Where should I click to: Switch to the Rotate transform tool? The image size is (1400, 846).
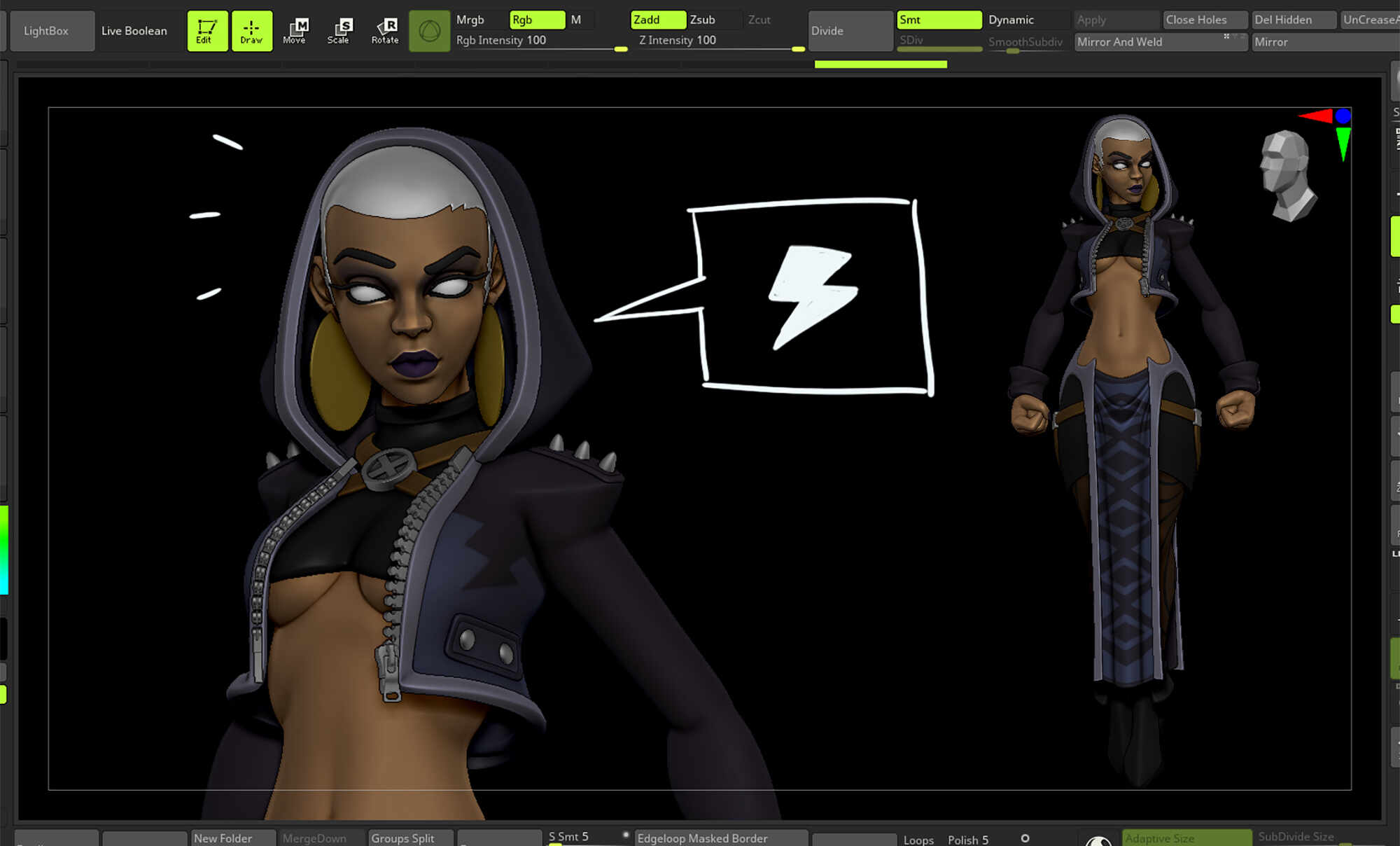(385, 31)
